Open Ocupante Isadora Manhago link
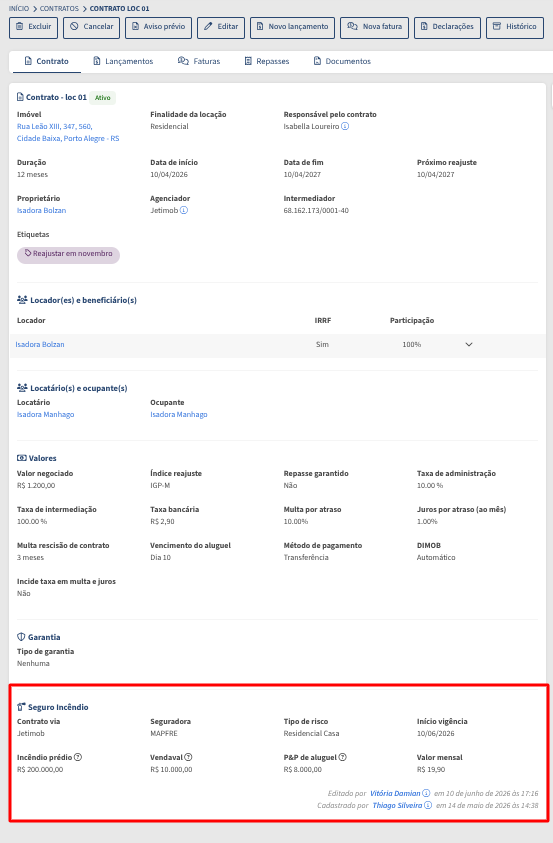The height and width of the screenshot is (843, 553). click(179, 415)
